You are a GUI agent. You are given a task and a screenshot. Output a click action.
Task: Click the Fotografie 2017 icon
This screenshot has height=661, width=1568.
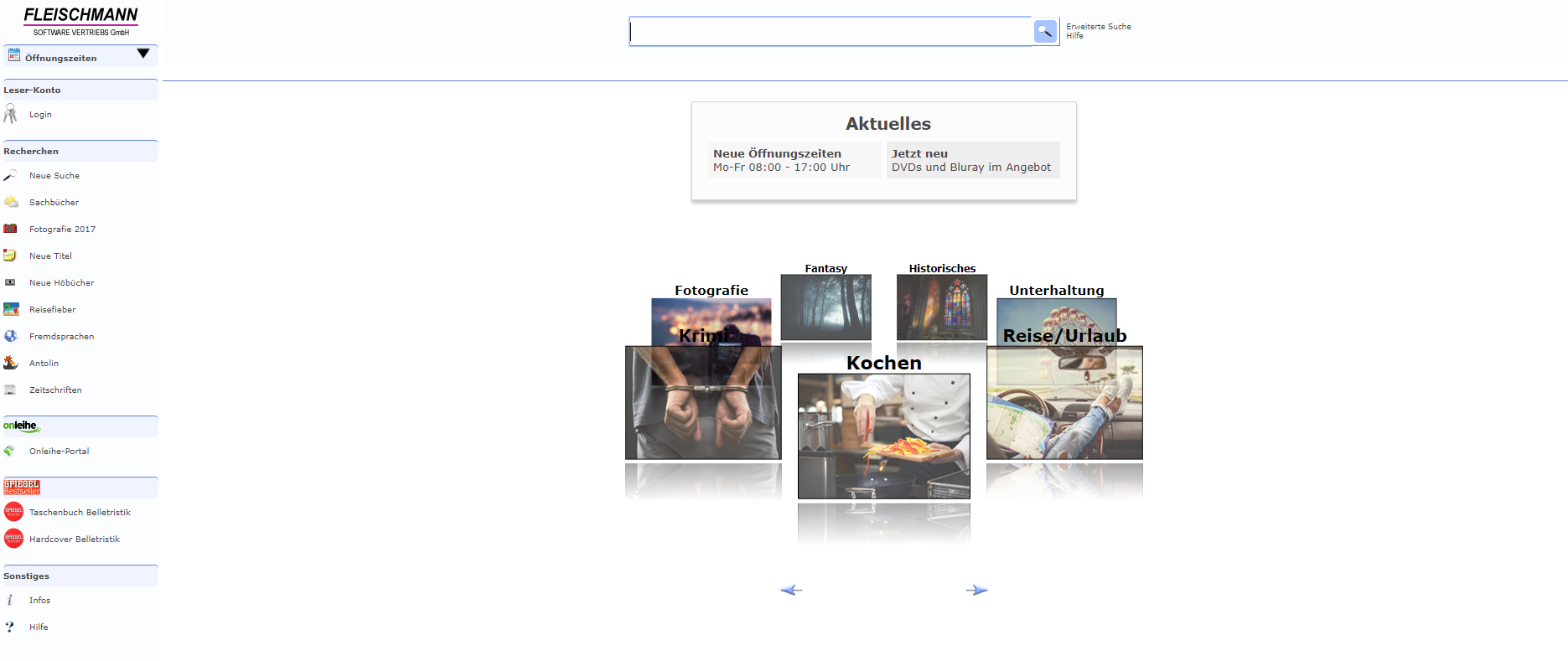10,229
